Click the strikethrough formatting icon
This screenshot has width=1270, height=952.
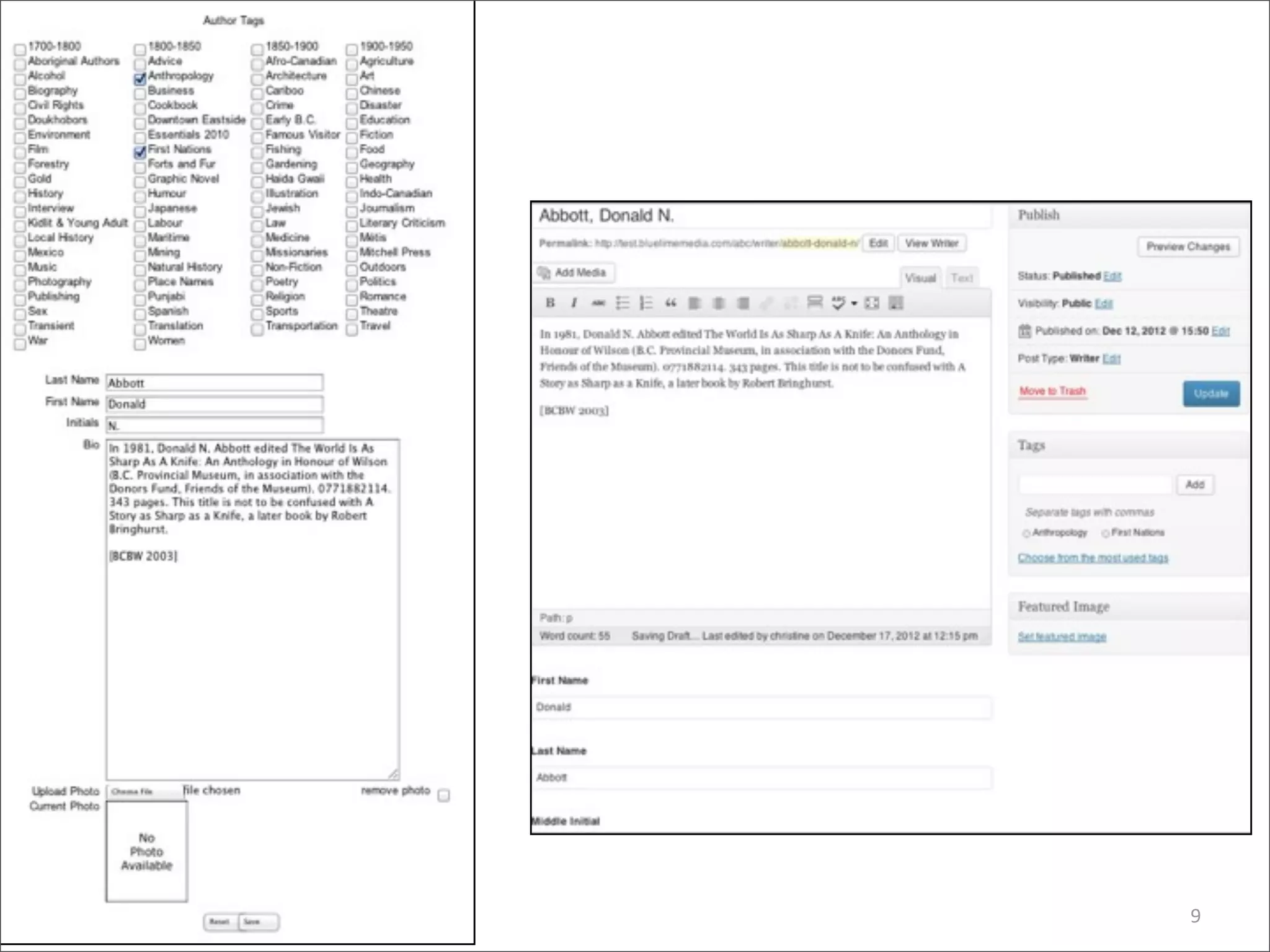pyautogui.click(x=598, y=303)
